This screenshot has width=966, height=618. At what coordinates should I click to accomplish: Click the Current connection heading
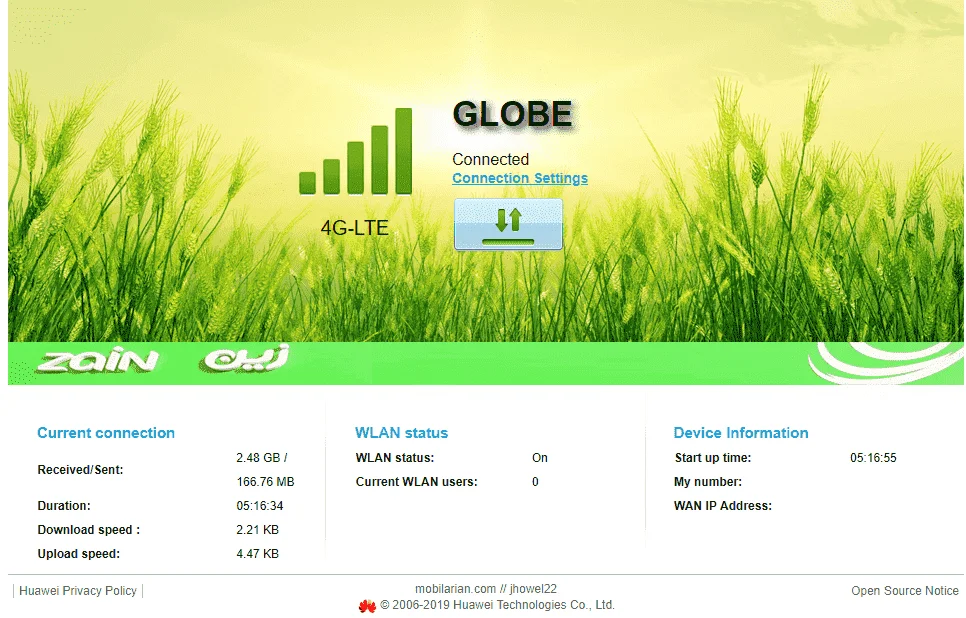106,433
